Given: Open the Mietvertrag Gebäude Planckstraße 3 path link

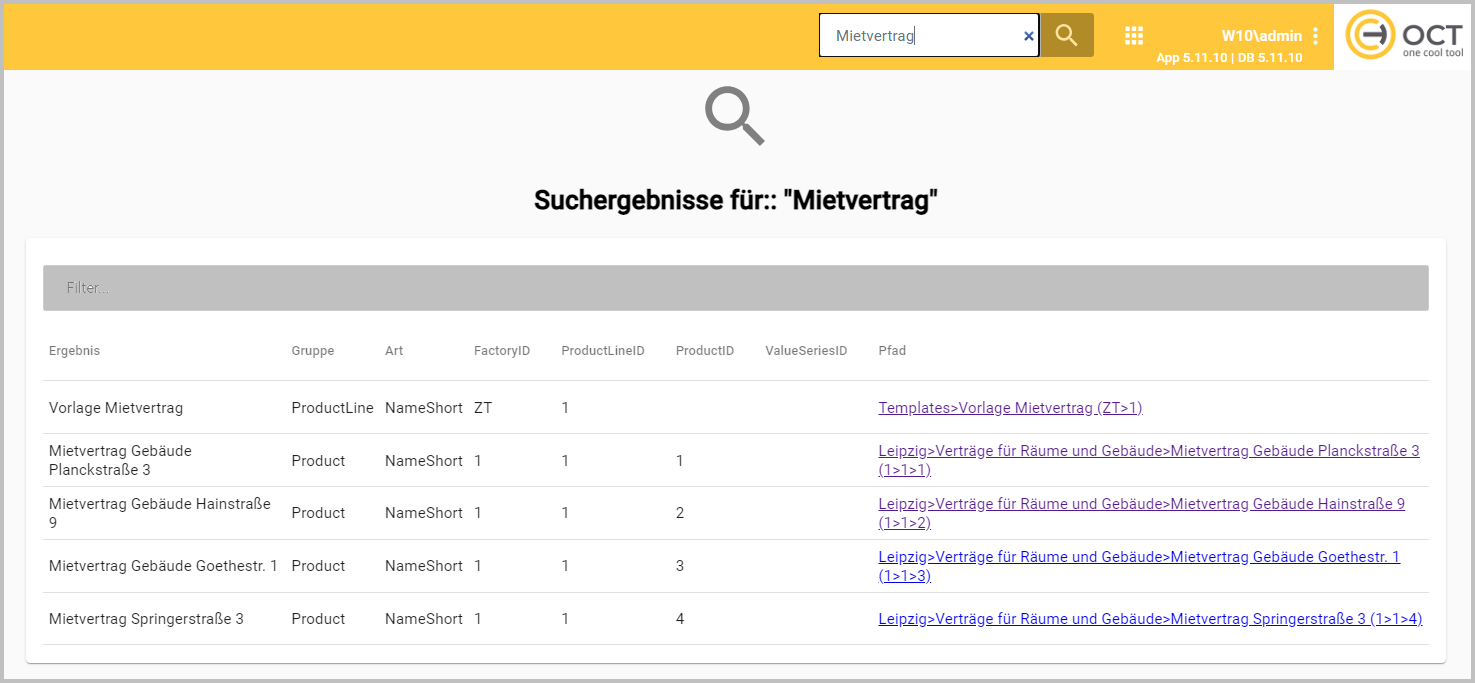Looking at the screenshot, I should pyautogui.click(x=1148, y=451).
